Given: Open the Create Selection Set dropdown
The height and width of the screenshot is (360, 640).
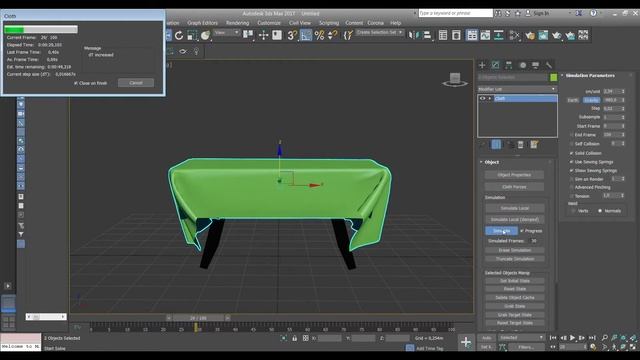Looking at the screenshot, I should click(x=379, y=32).
